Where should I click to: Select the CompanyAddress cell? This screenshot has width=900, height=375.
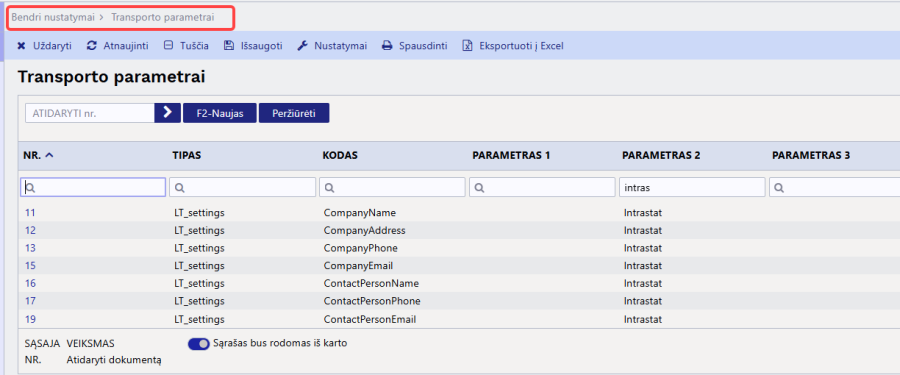pyautogui.click(x=364, y=230)
